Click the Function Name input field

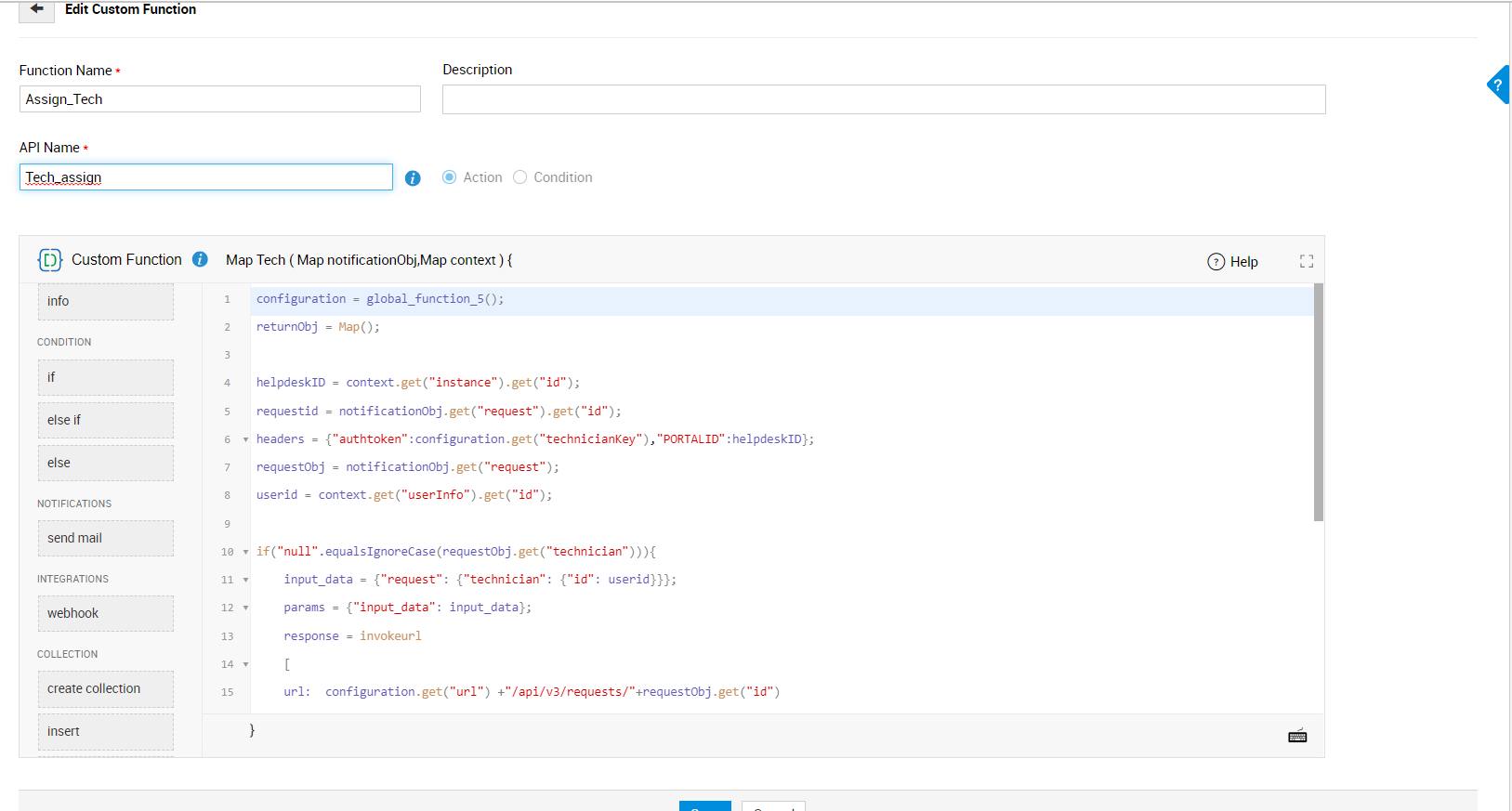click(219, 99)
